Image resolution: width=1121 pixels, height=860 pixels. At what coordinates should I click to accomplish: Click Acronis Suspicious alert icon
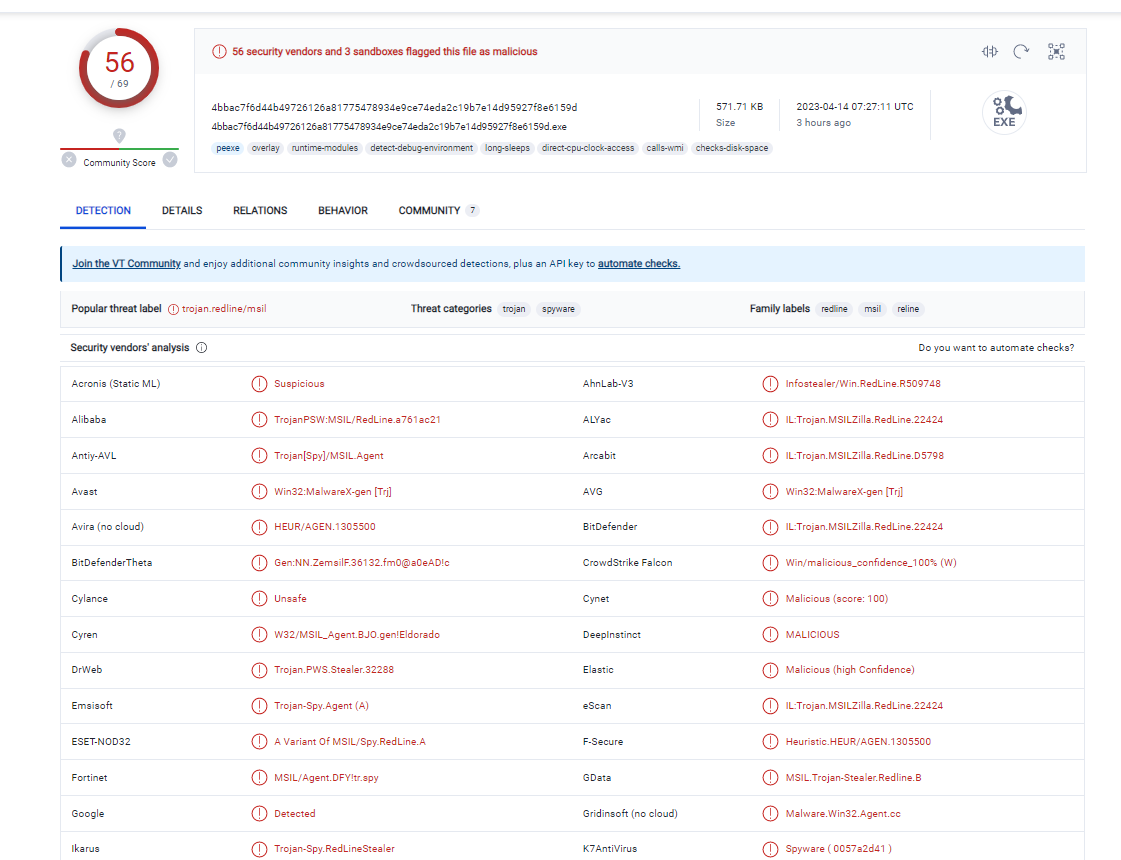[x=260, y=384]
